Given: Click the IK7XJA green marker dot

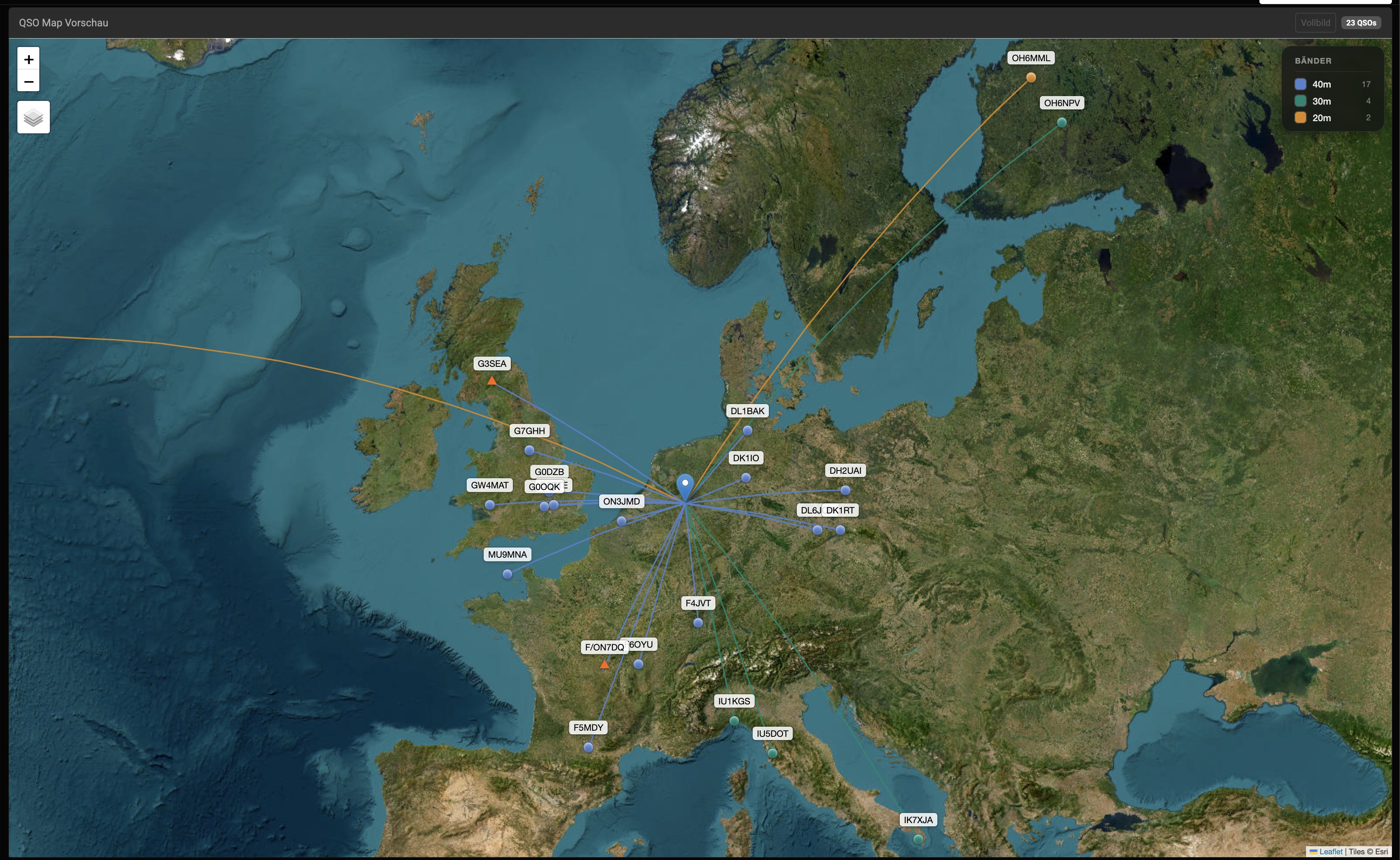Looking at the screenshot, I should coord(918,839).
